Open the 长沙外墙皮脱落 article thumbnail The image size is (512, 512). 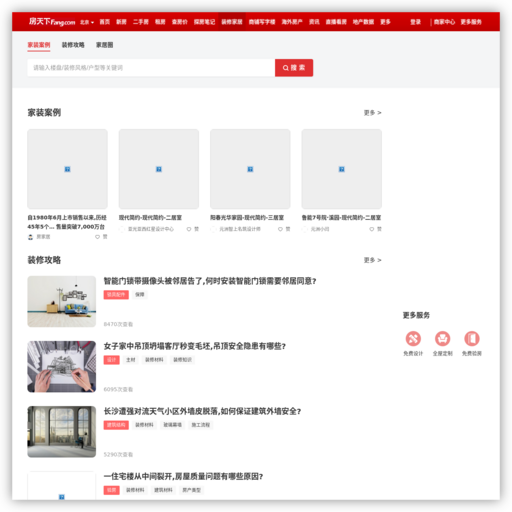(62, 432)
